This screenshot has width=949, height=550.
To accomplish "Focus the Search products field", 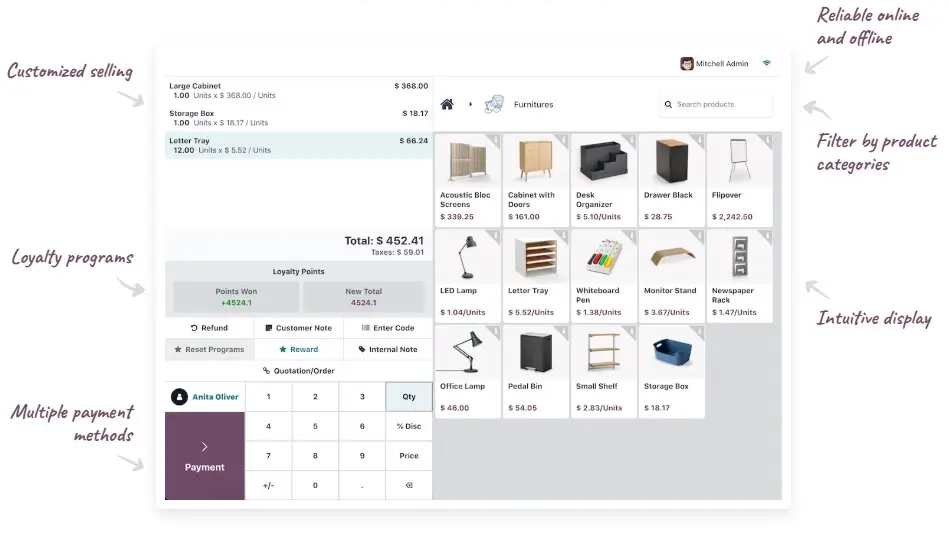I will click(x=720, y=104).
